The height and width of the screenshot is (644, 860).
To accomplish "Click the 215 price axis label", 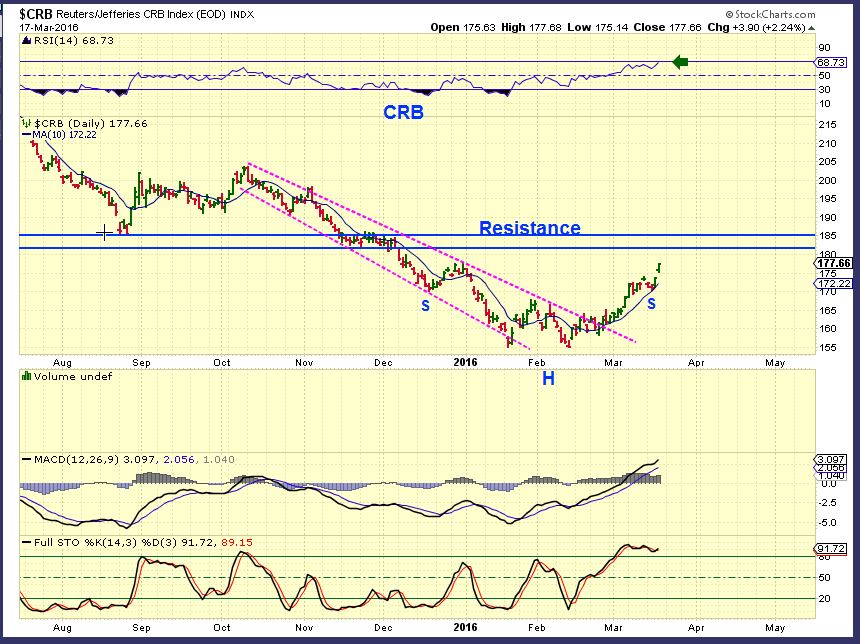I will (828, 125).
